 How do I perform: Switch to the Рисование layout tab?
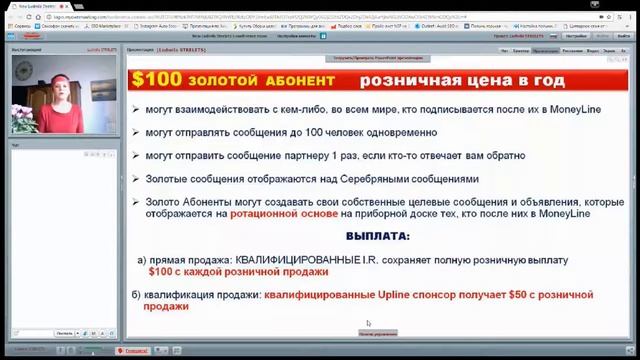(572, 51)
